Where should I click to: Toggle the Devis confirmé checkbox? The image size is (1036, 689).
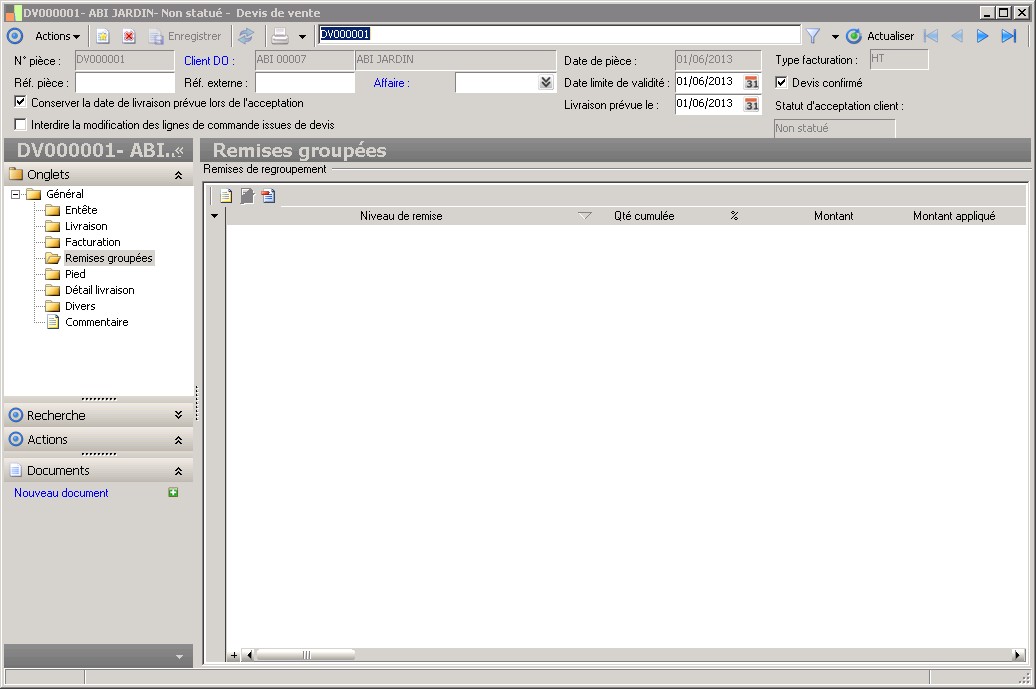pos(782,83)
